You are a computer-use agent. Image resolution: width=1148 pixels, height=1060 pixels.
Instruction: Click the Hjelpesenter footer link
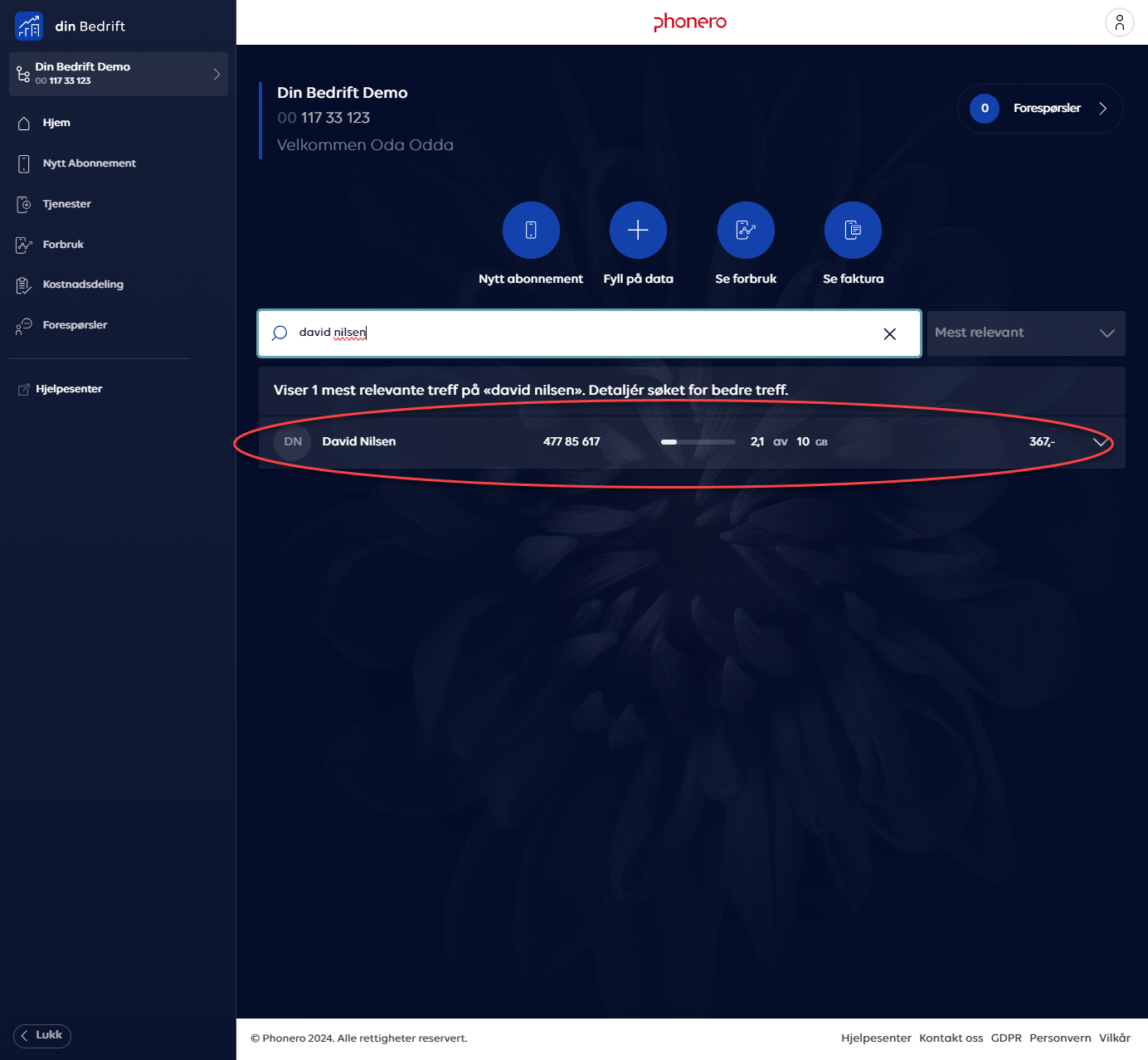click(x=876, y=1038)
